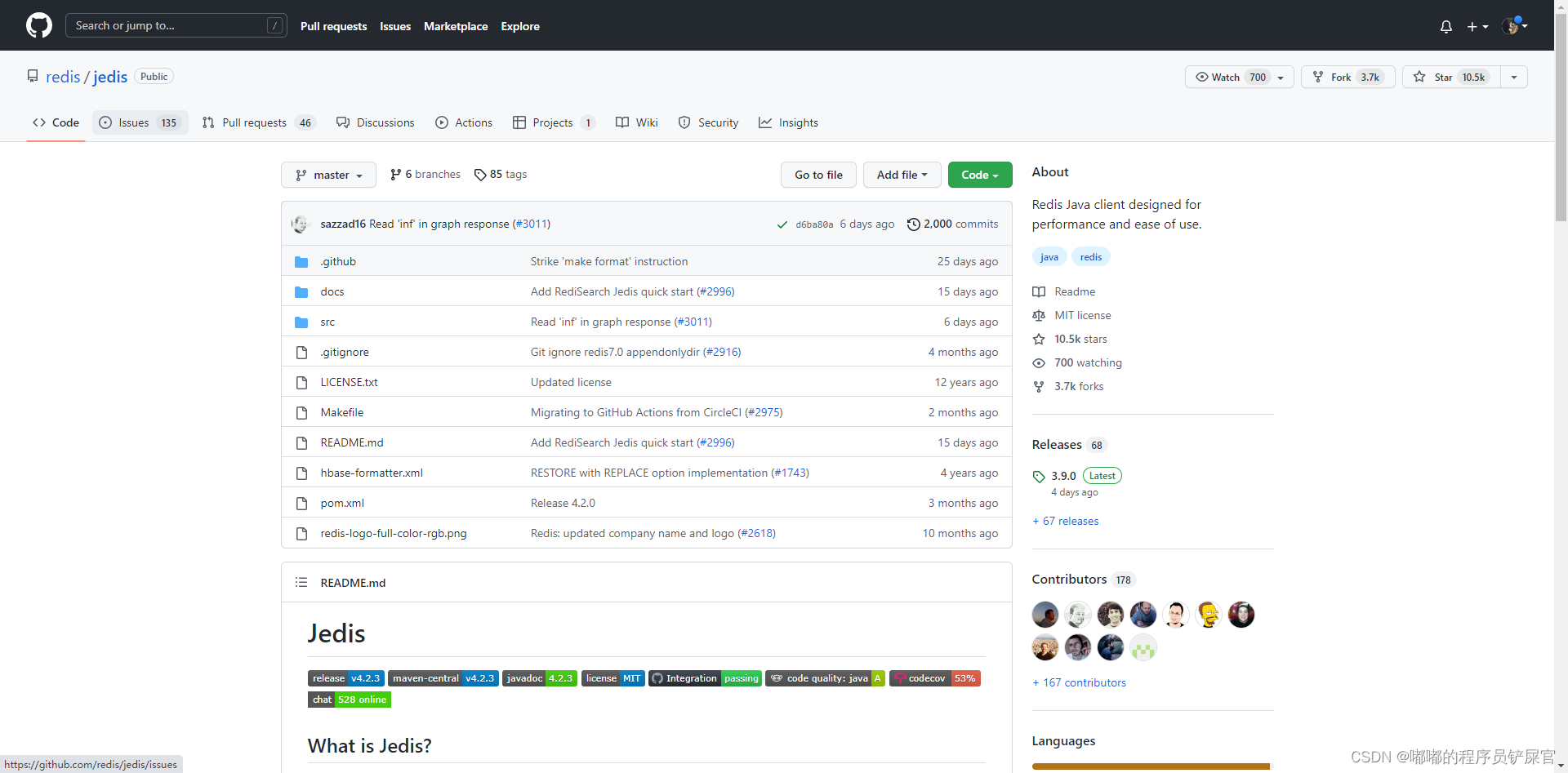The image size is (1568, 773).
Task: Show the + 167 contributors link
Action: 1079,682
